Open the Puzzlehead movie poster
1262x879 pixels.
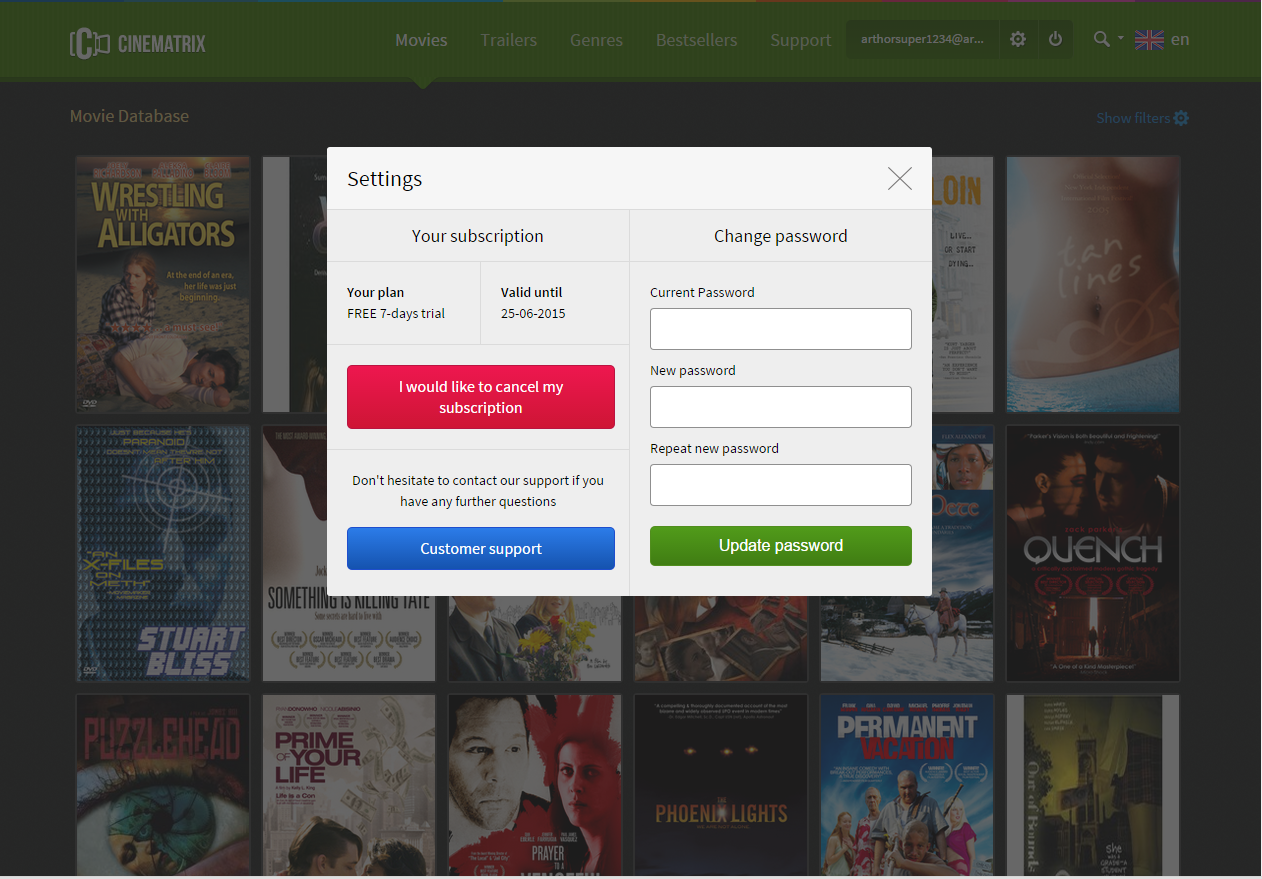pyautogui.click(x=163, y=785)
